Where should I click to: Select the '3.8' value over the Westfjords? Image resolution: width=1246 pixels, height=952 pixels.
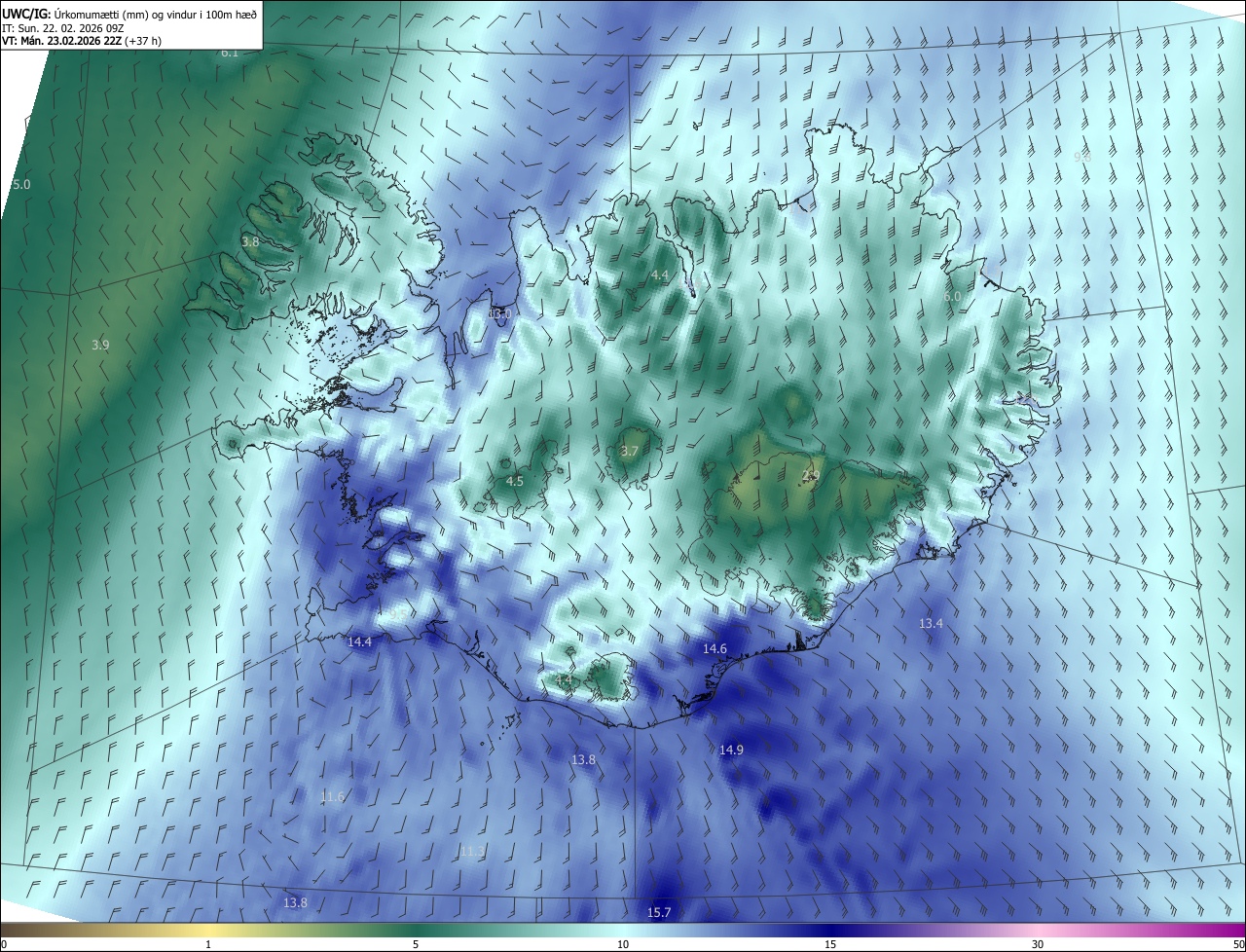[x=250, y=241]
